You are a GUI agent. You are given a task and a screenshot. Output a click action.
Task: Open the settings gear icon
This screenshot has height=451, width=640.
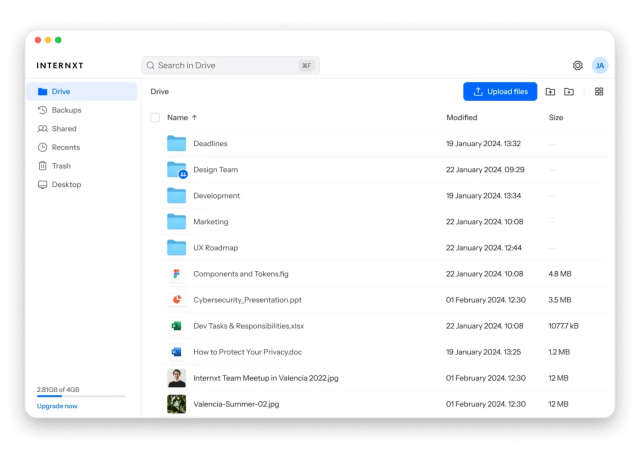pos(578,65)
